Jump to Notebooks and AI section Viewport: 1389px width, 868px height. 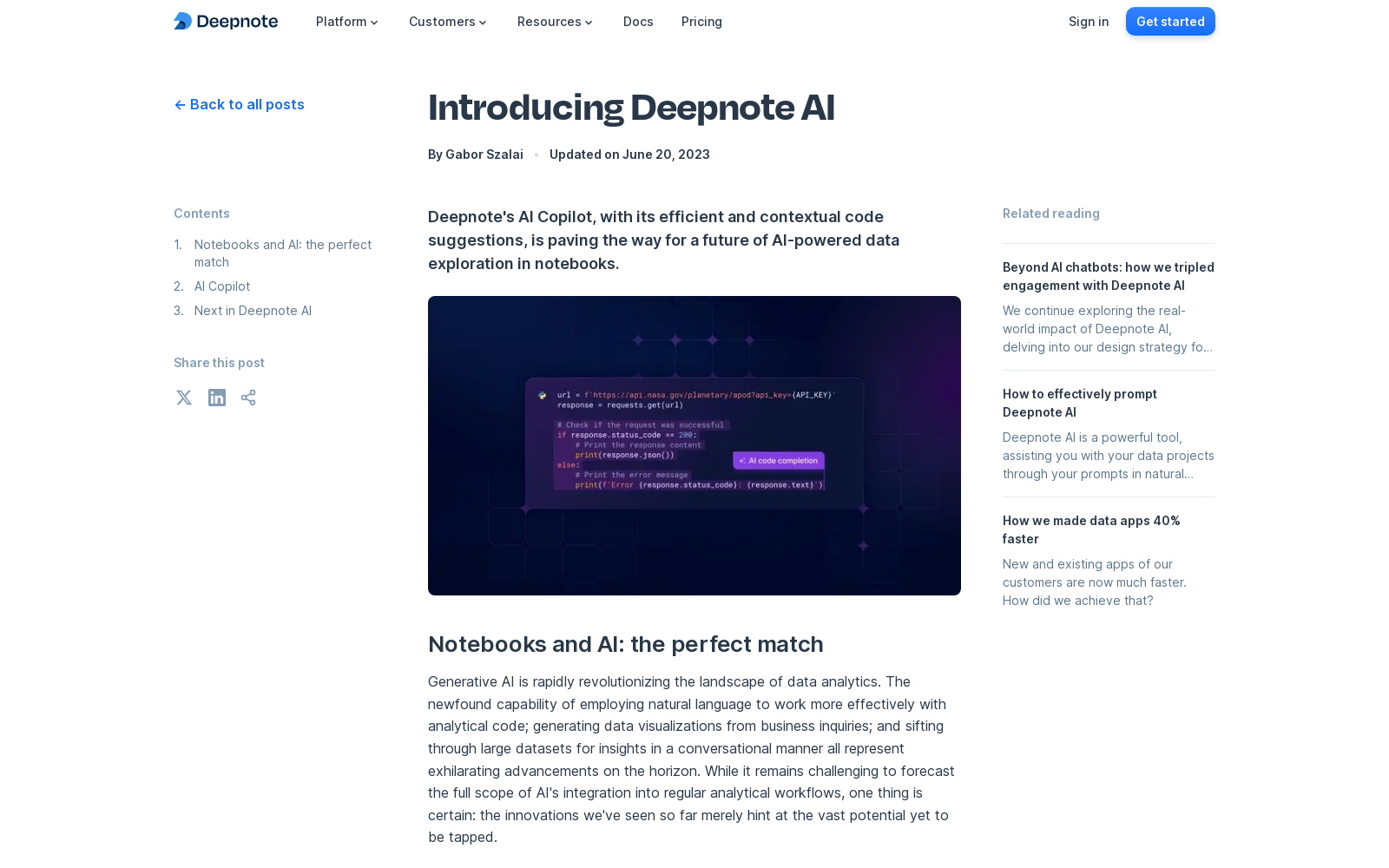(x=283, y=253)
